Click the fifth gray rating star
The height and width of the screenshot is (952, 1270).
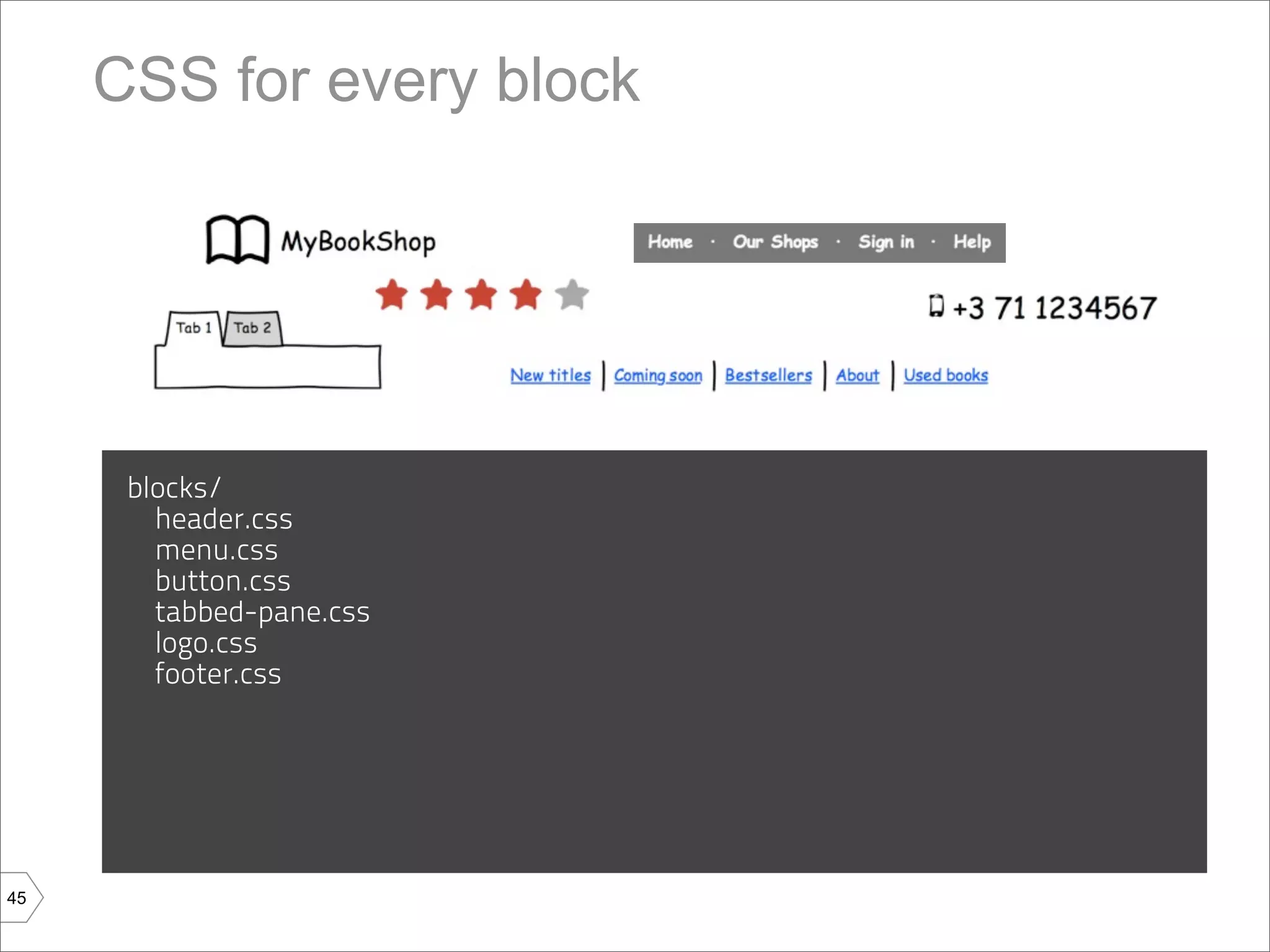(572, 294)
